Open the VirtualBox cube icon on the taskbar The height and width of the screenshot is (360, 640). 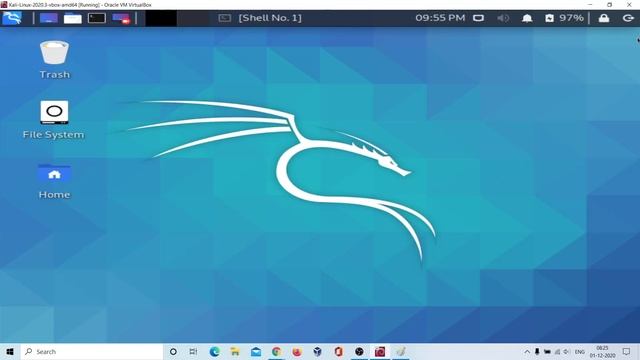click(x=318, y=351)
